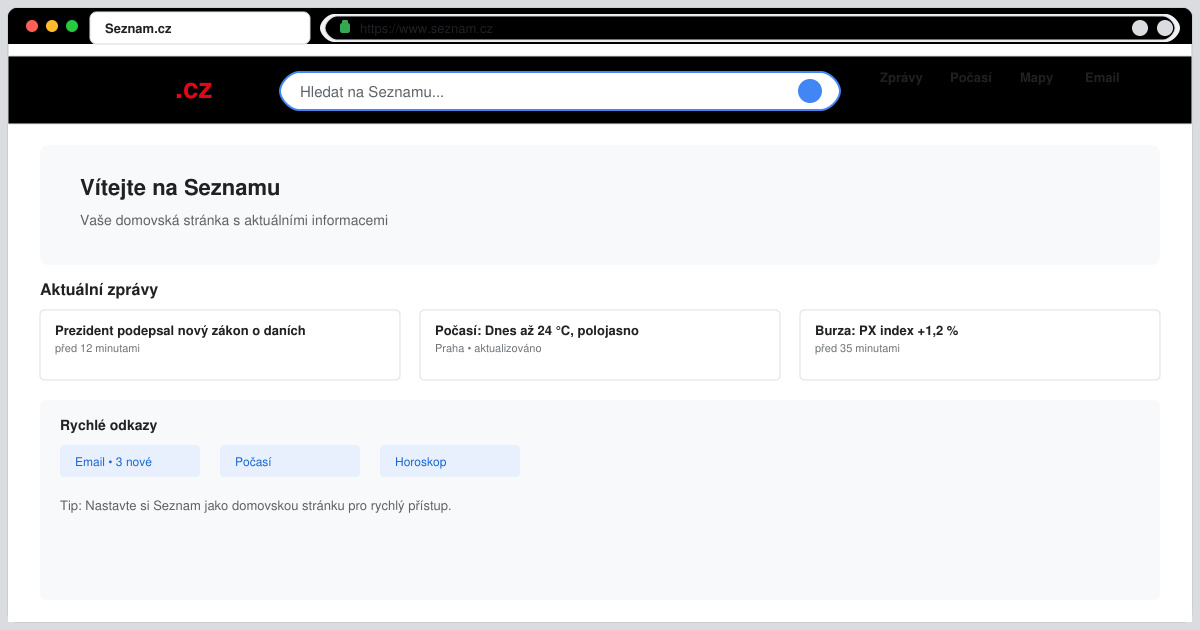Click the Horoskop quick link
This screenshot has width=1200, height=630.
click(450, 461)
